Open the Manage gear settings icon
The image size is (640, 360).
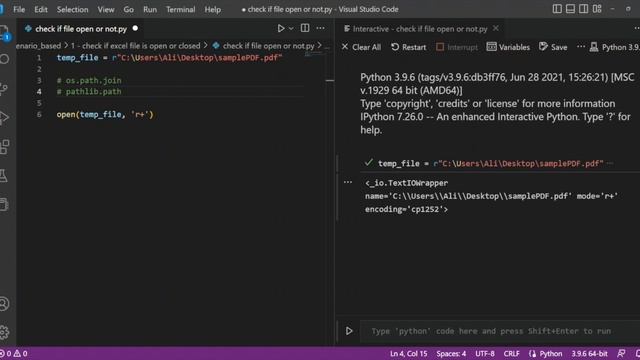click(4, 332)
